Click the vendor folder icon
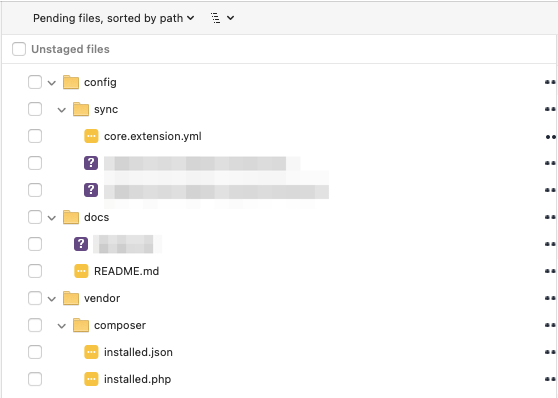The height and width of the screenshot is (398, 558). 71,298
